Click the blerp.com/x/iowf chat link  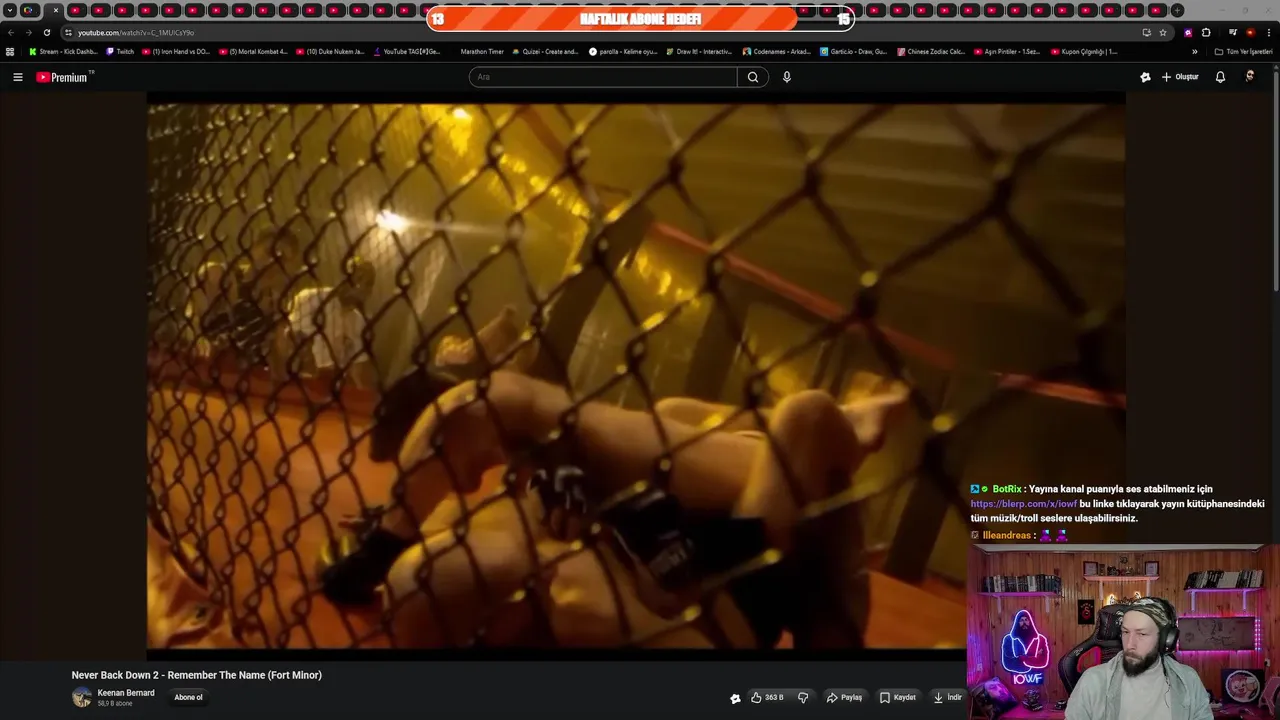pyautogui.click(x=1023, y=504)
